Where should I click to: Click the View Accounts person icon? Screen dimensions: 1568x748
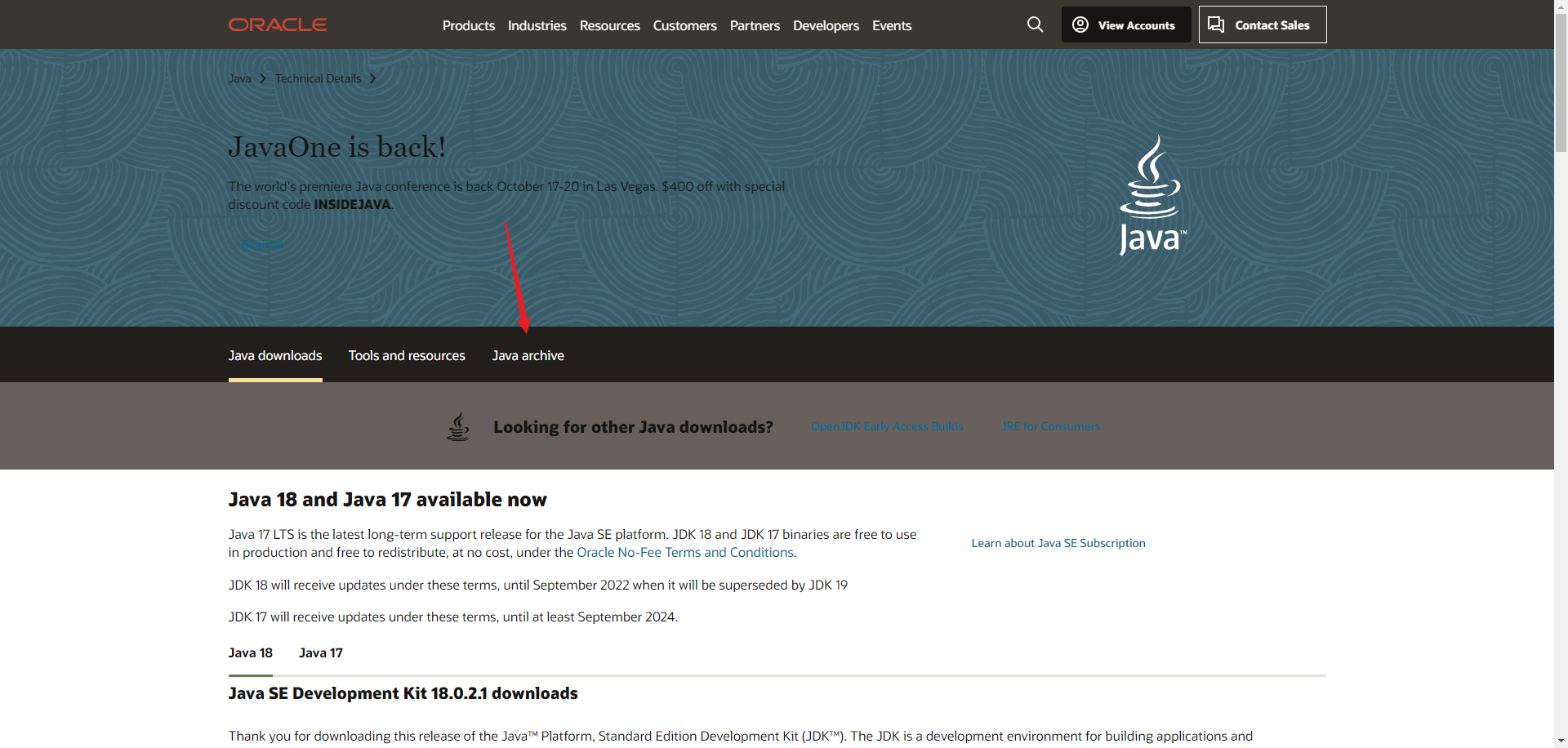pos(1080,24)
